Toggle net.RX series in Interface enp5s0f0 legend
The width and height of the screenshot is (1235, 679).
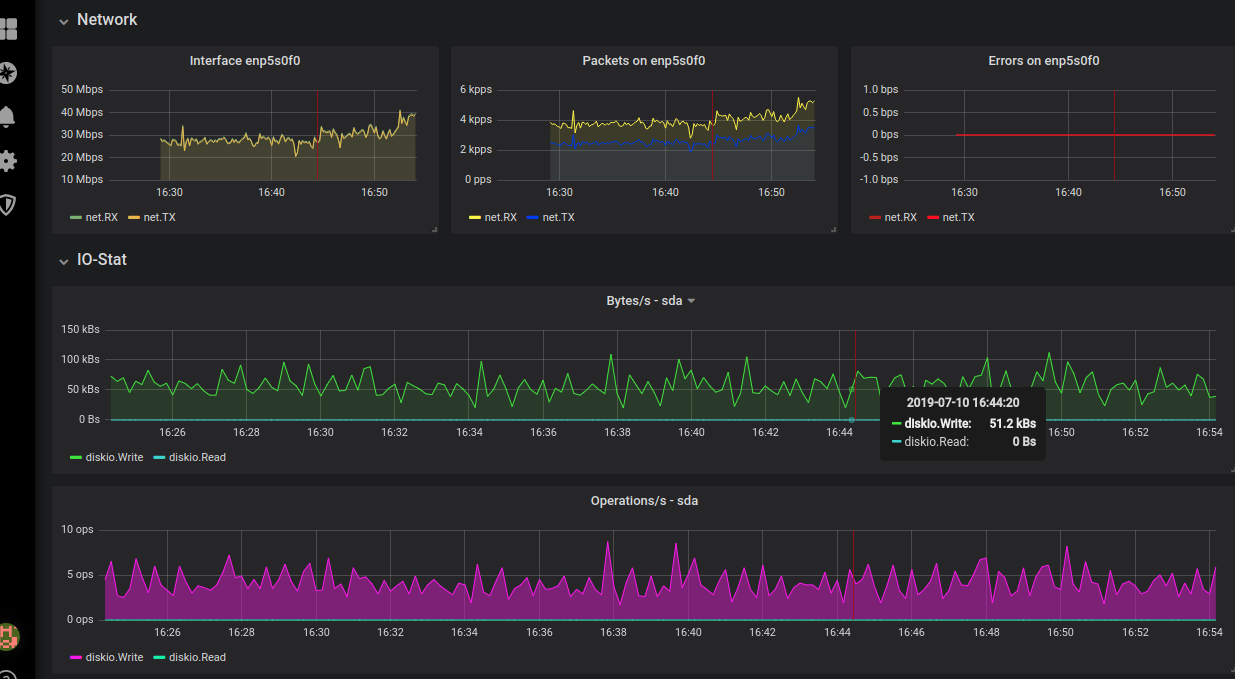(x=101, y=217)
